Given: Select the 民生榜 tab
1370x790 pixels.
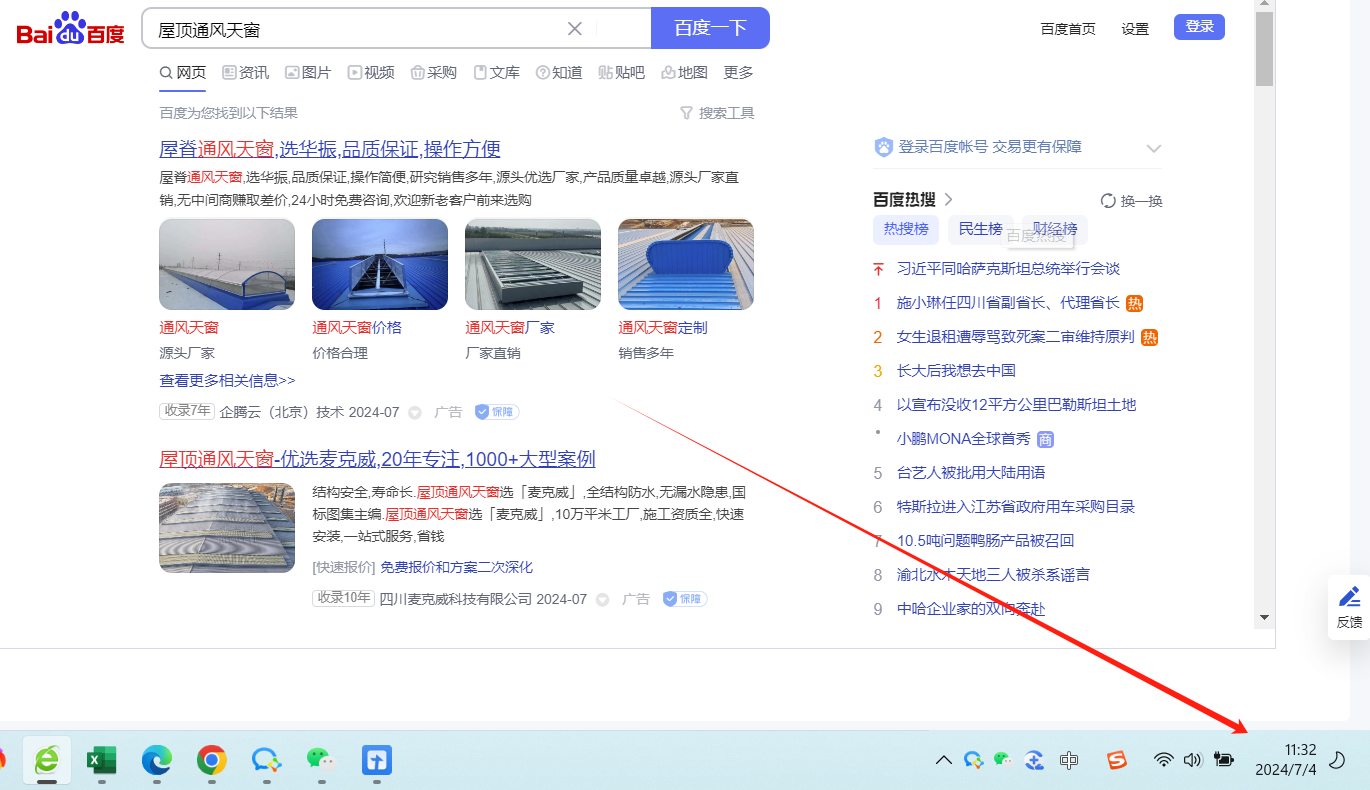Looking at the screenshot, I should pyautogui.click(x=980, y=229).
